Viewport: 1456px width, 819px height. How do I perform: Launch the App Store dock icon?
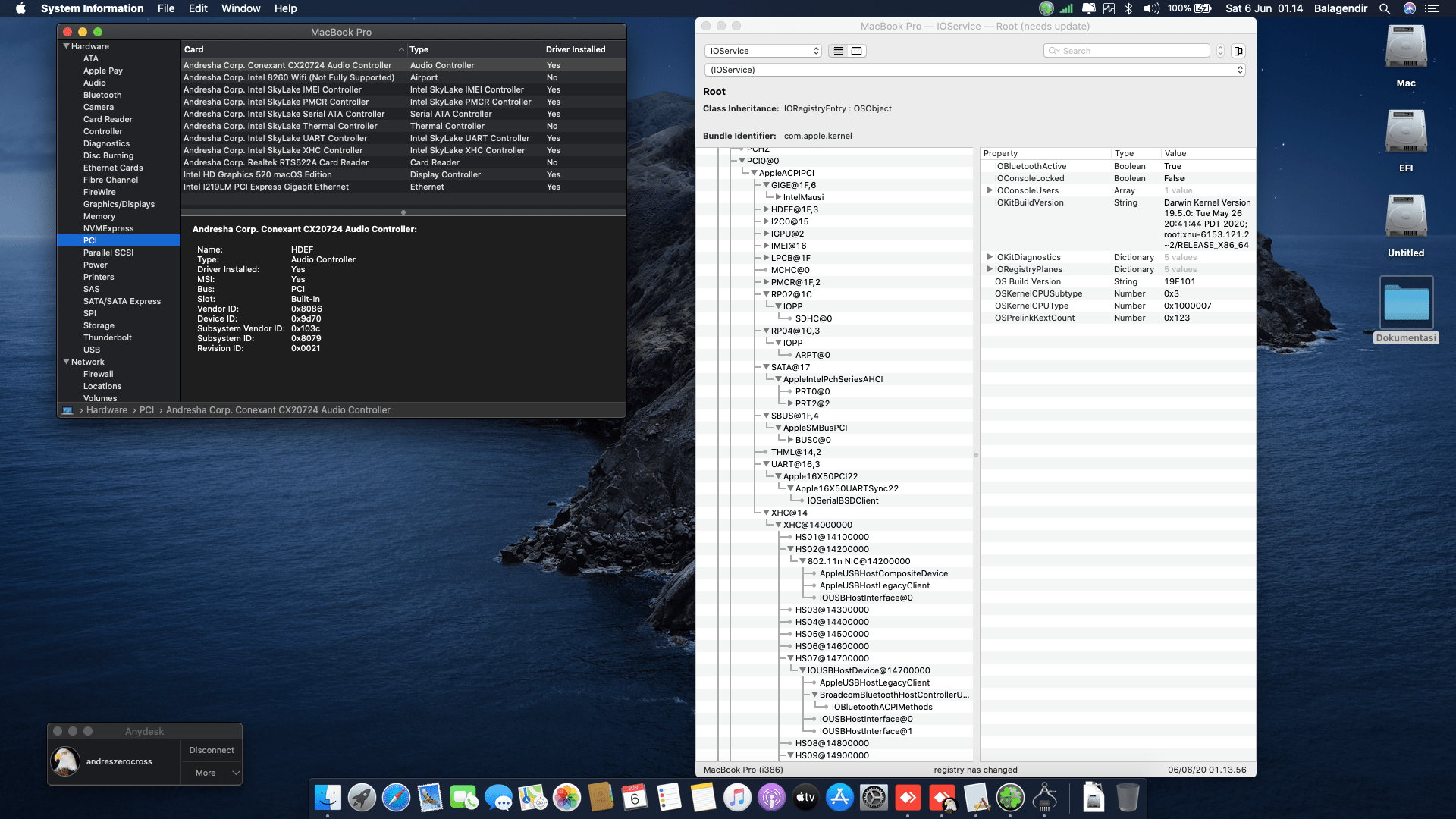(x=839, y=798)
